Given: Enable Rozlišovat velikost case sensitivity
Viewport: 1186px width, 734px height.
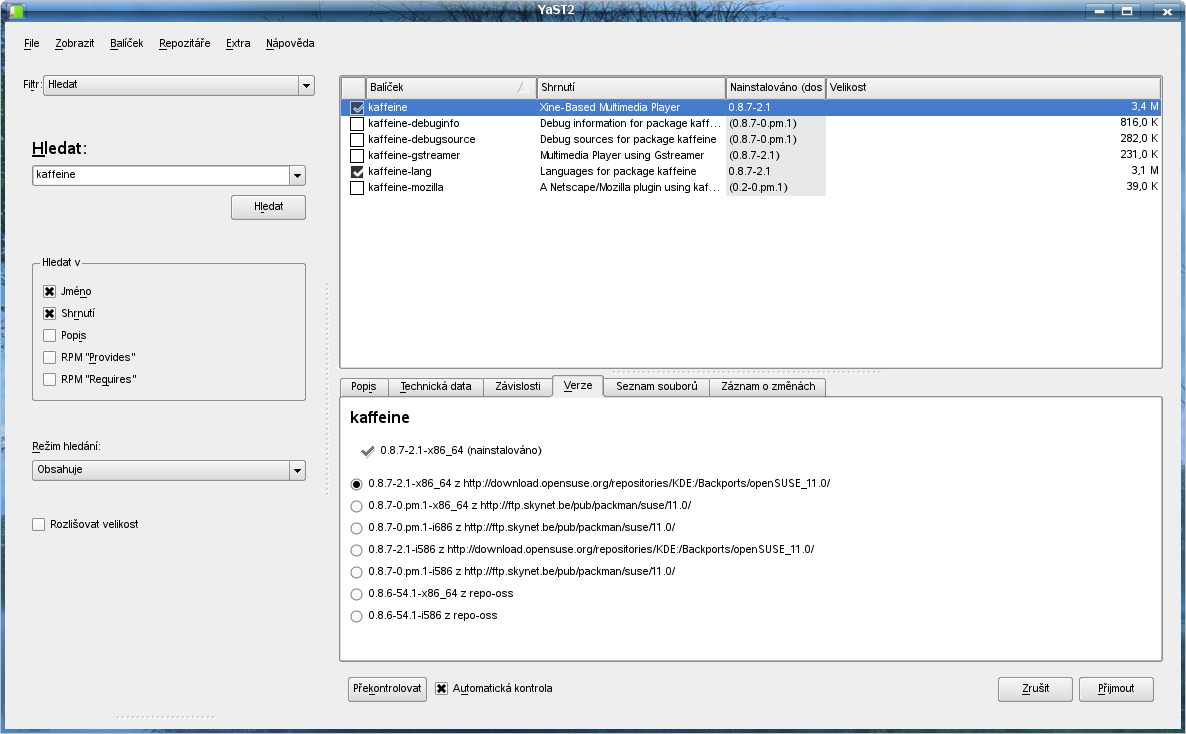Looking at the screenshot, I should click(39, 524).
